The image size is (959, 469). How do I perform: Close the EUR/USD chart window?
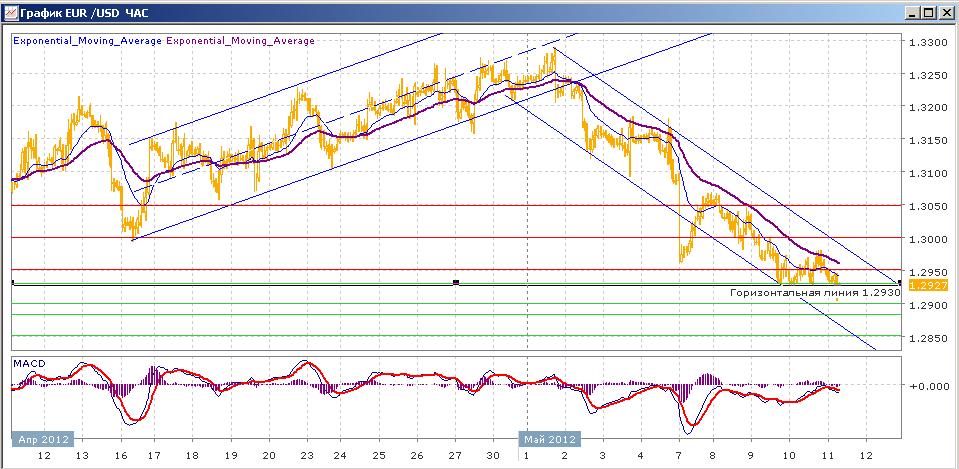946,12
